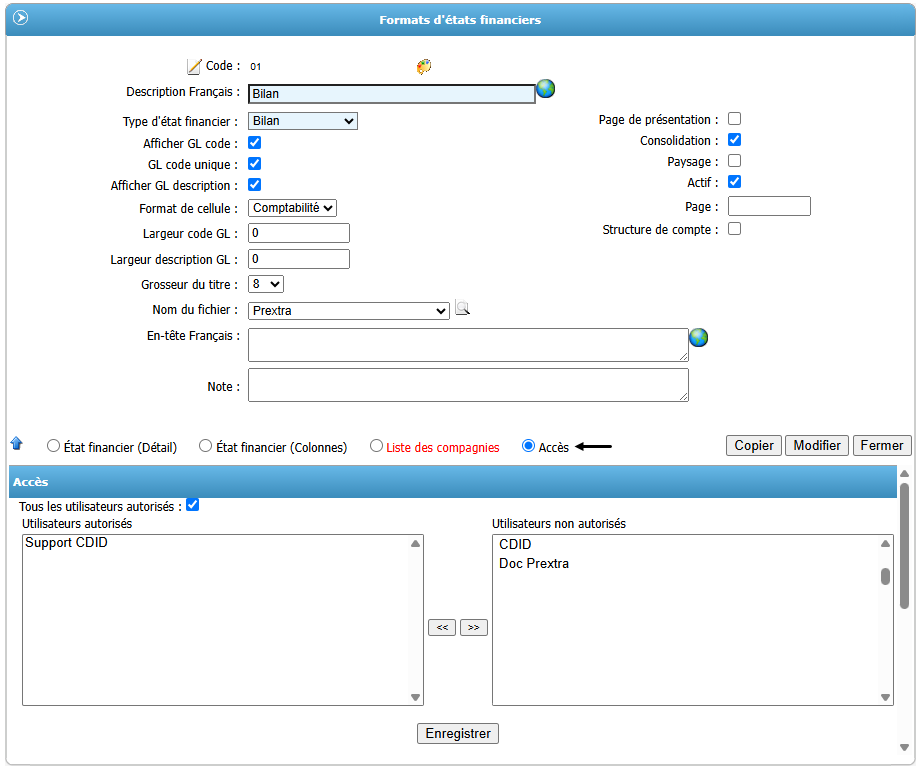Open the color palette icon near Code

pos(424,67)
